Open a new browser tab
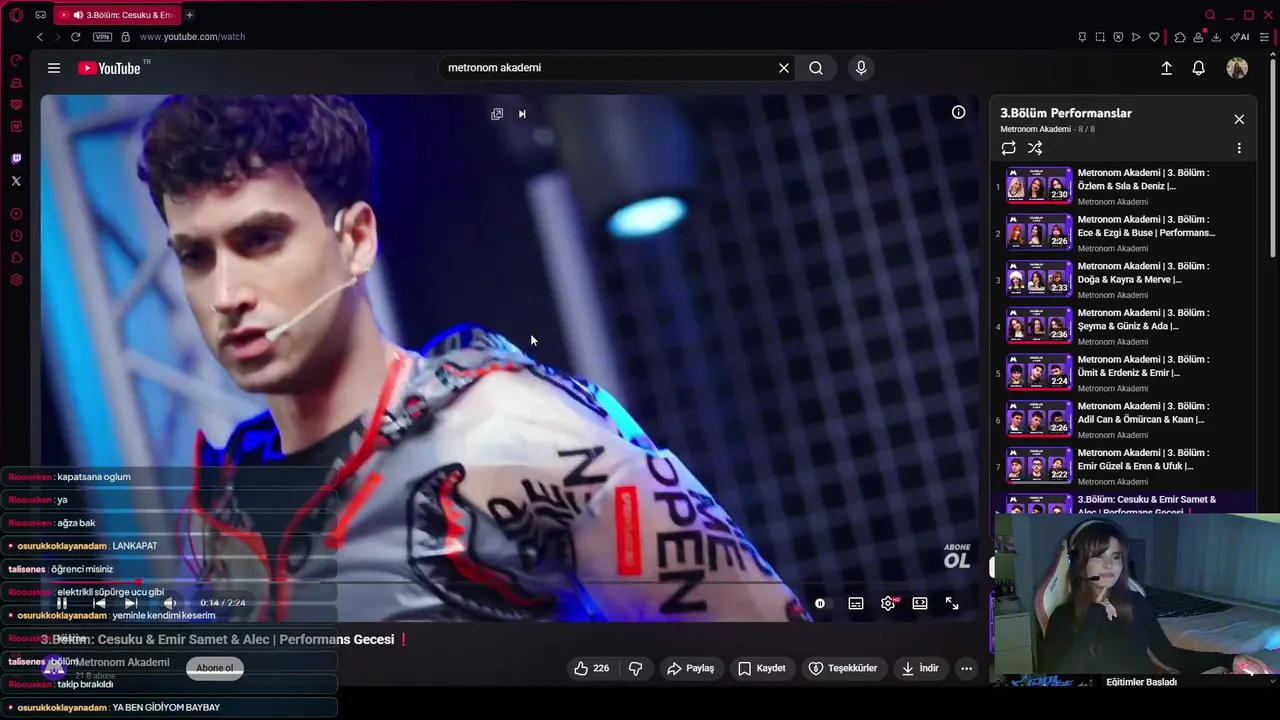Viewport: 1280px width, 720px height. point(189,15)
